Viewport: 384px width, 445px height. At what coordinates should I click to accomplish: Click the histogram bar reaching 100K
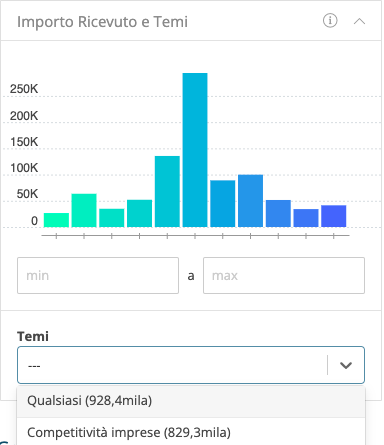(x=250, y=201)
